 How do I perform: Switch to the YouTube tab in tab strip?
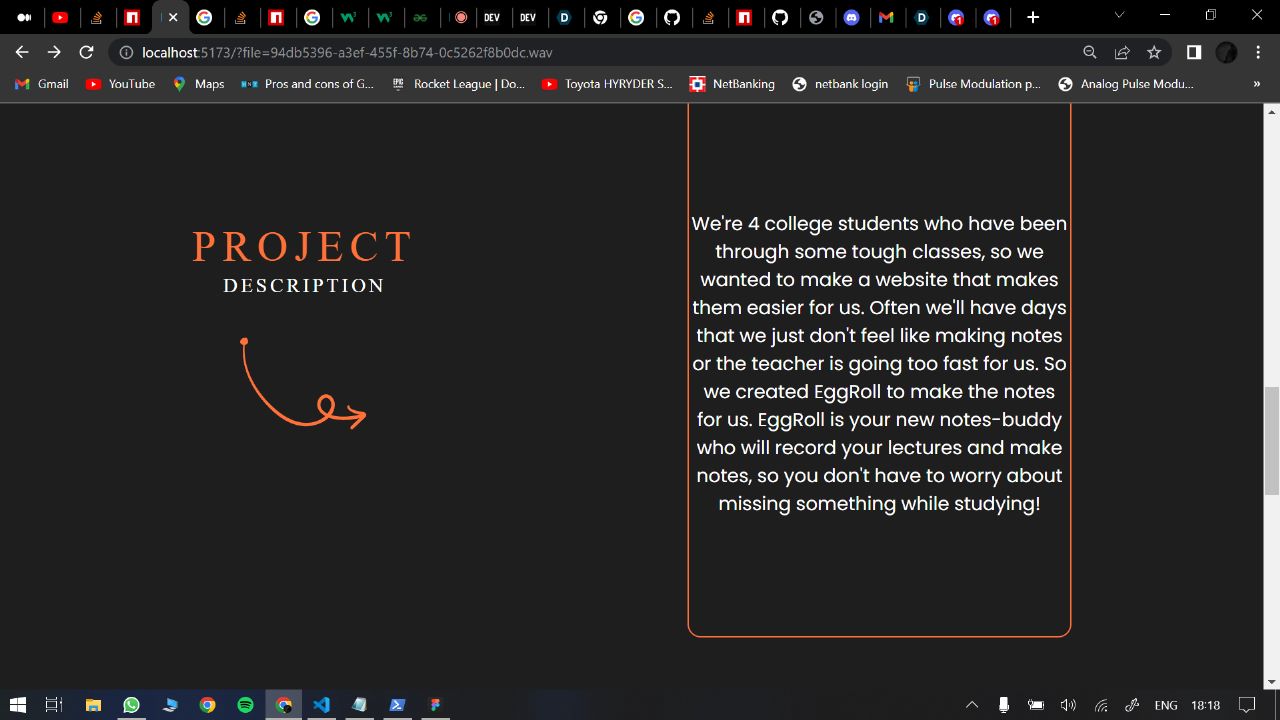[60, 17]
